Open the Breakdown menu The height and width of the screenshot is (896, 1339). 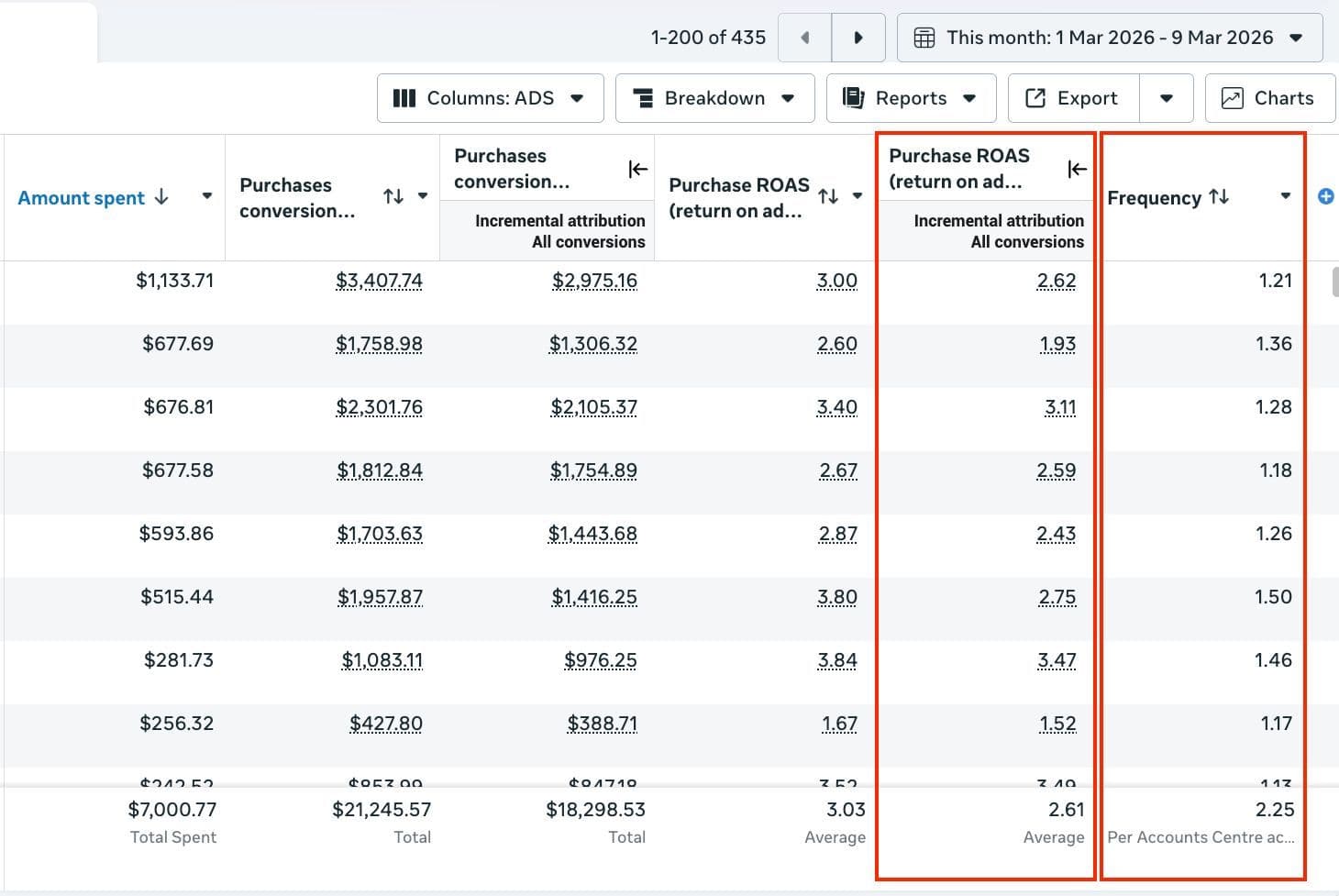click(787, 97)
